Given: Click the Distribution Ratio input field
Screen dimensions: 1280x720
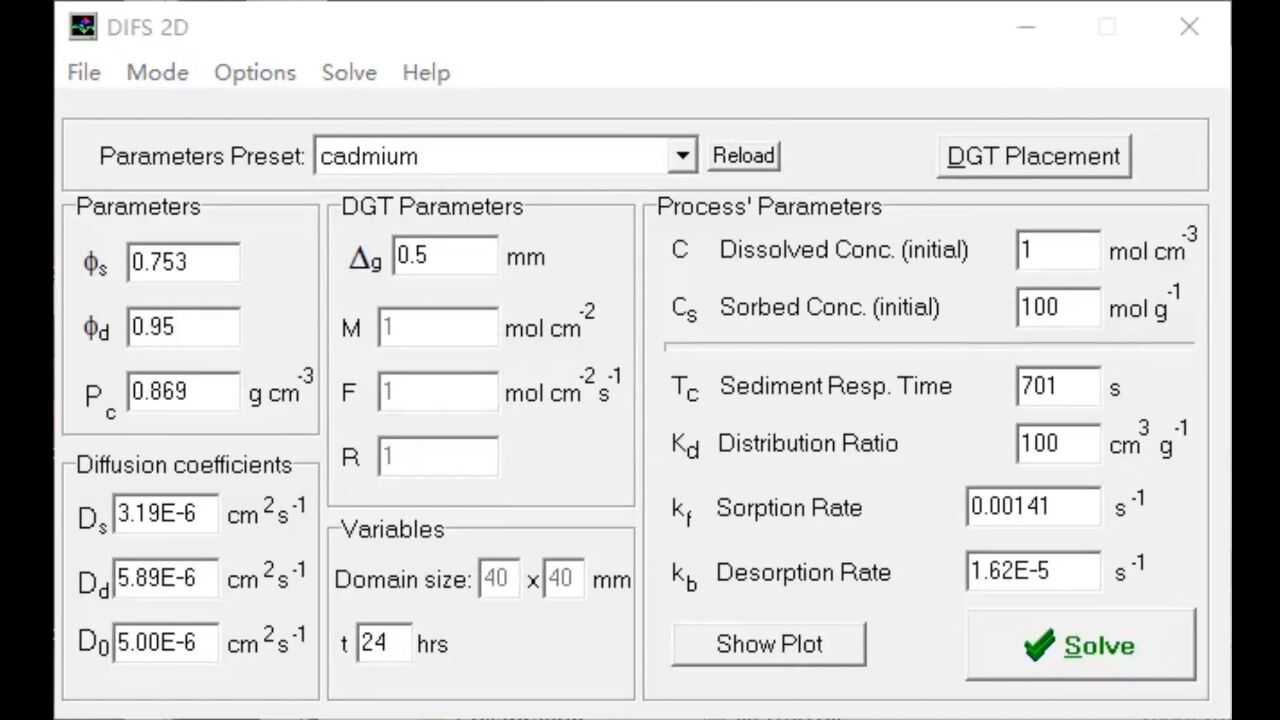Looking at the screenshot, I should 1057,443.
